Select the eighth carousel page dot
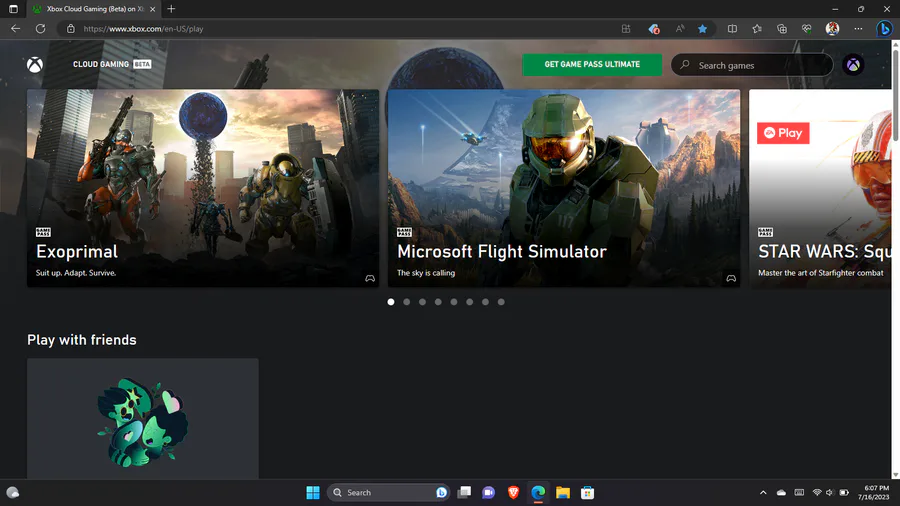Screen dimensions: 900x506 [501, 302]
